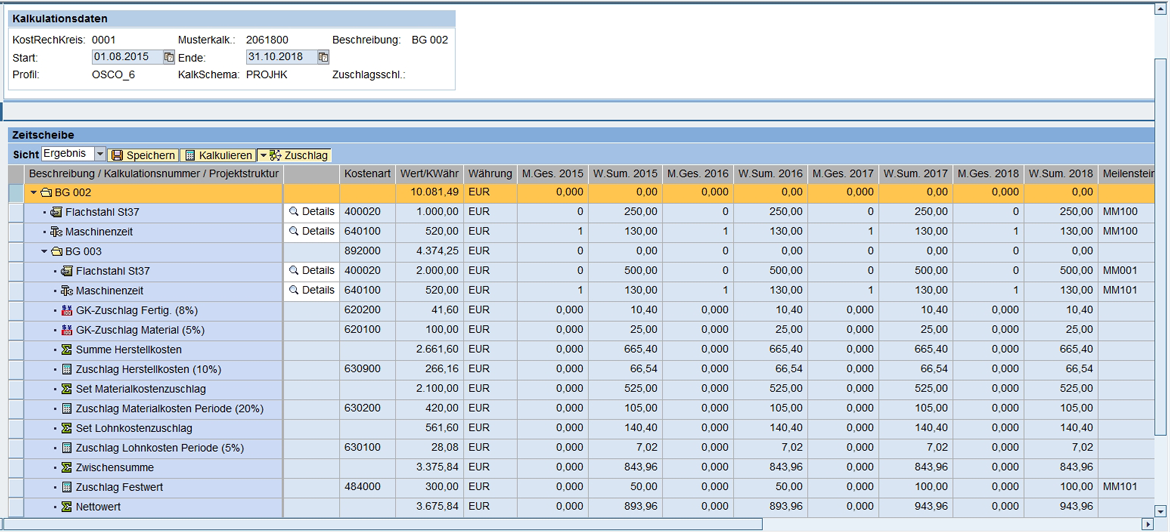Collapse the BG 002 tree node

pyautogui.click(x=33, y=193)
